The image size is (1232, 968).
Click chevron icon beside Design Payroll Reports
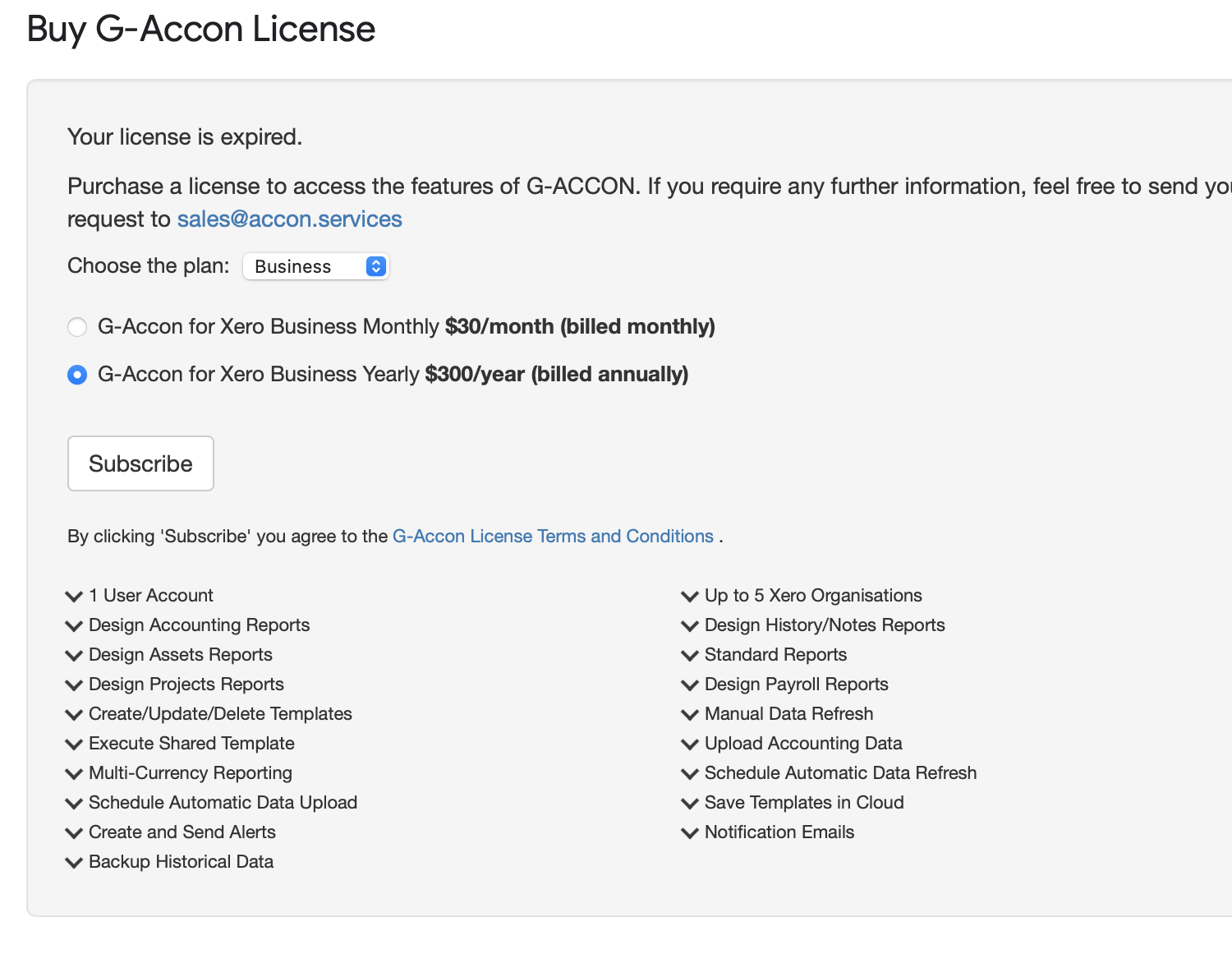tap(690, 685)
